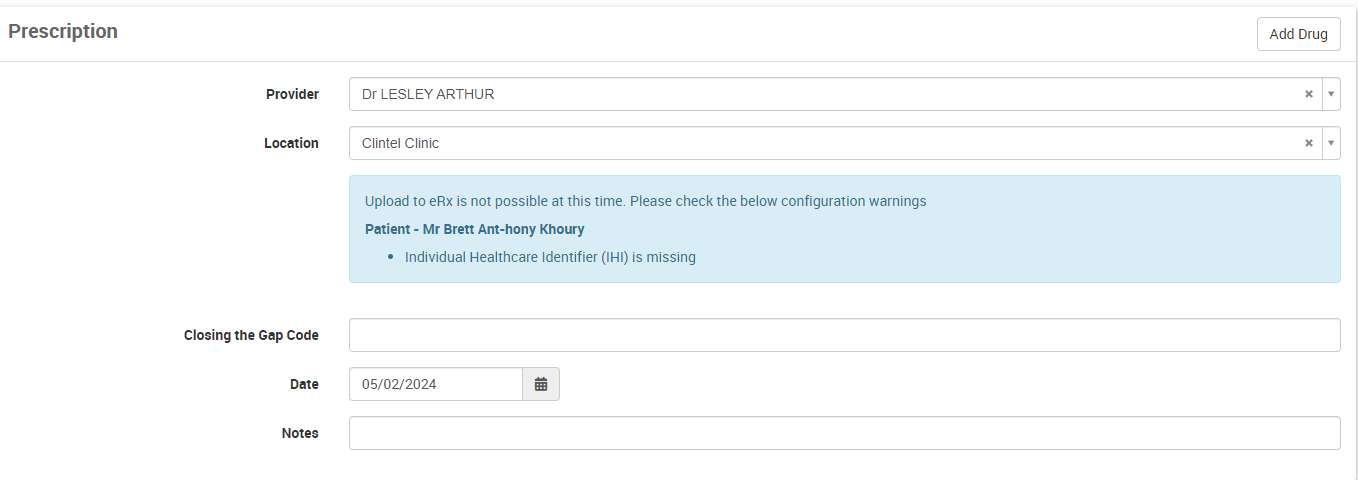Click the Upload to eRx warning message
The height and width of the screenshot is (480, 1358).
coord(645,201)
